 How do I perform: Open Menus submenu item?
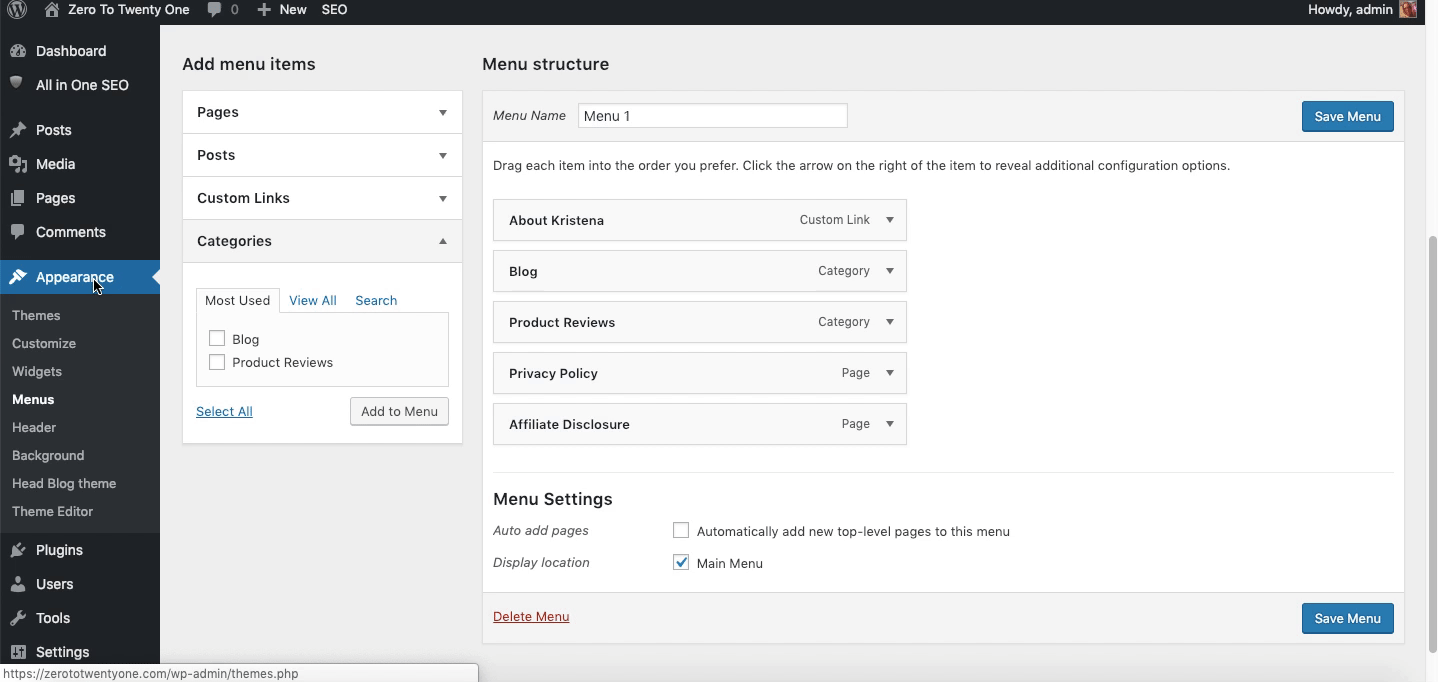point(33,399)
